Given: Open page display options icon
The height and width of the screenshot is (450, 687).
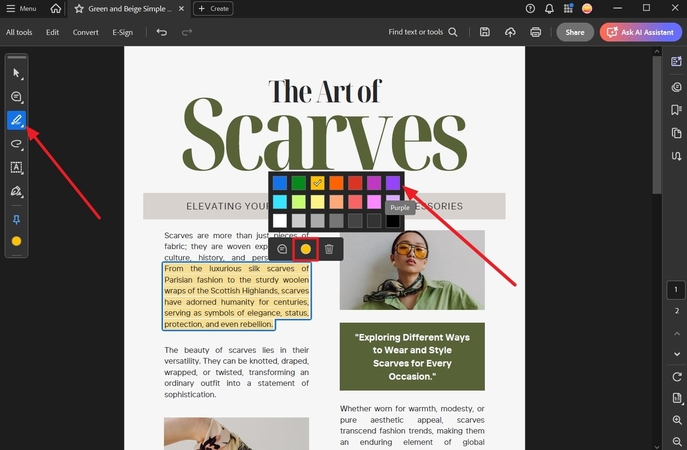Looking at the screenshot, I should click(677, 398).
